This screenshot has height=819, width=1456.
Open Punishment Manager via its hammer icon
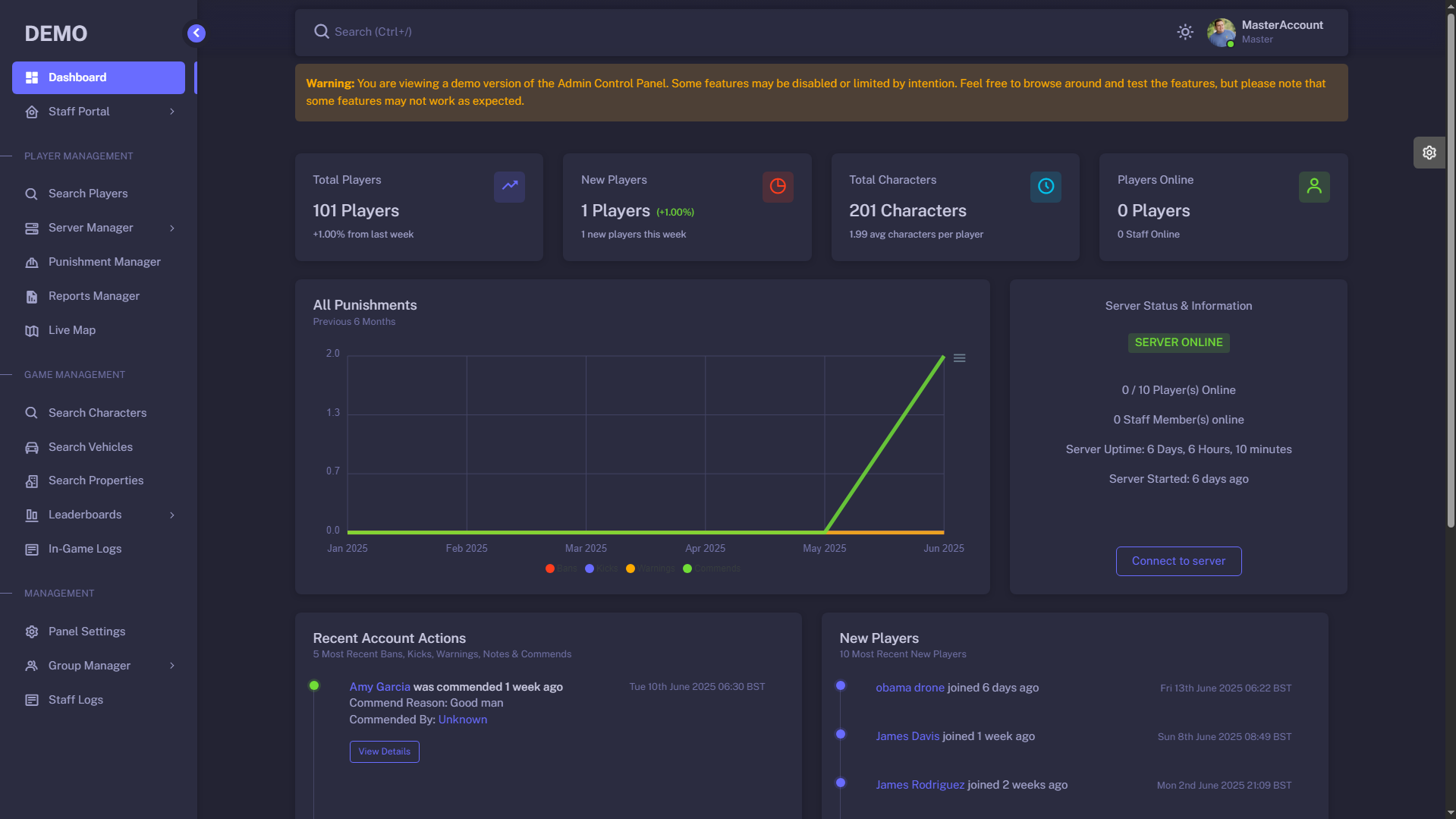(x=32, y=262)
